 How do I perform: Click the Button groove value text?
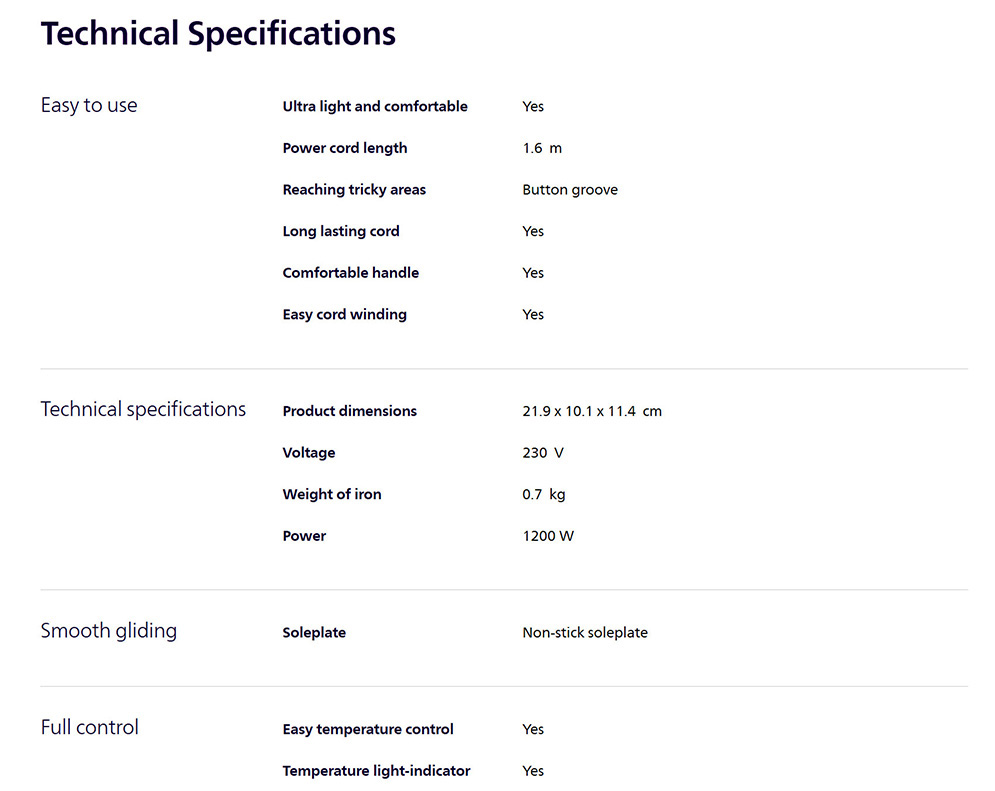(570, 189)
